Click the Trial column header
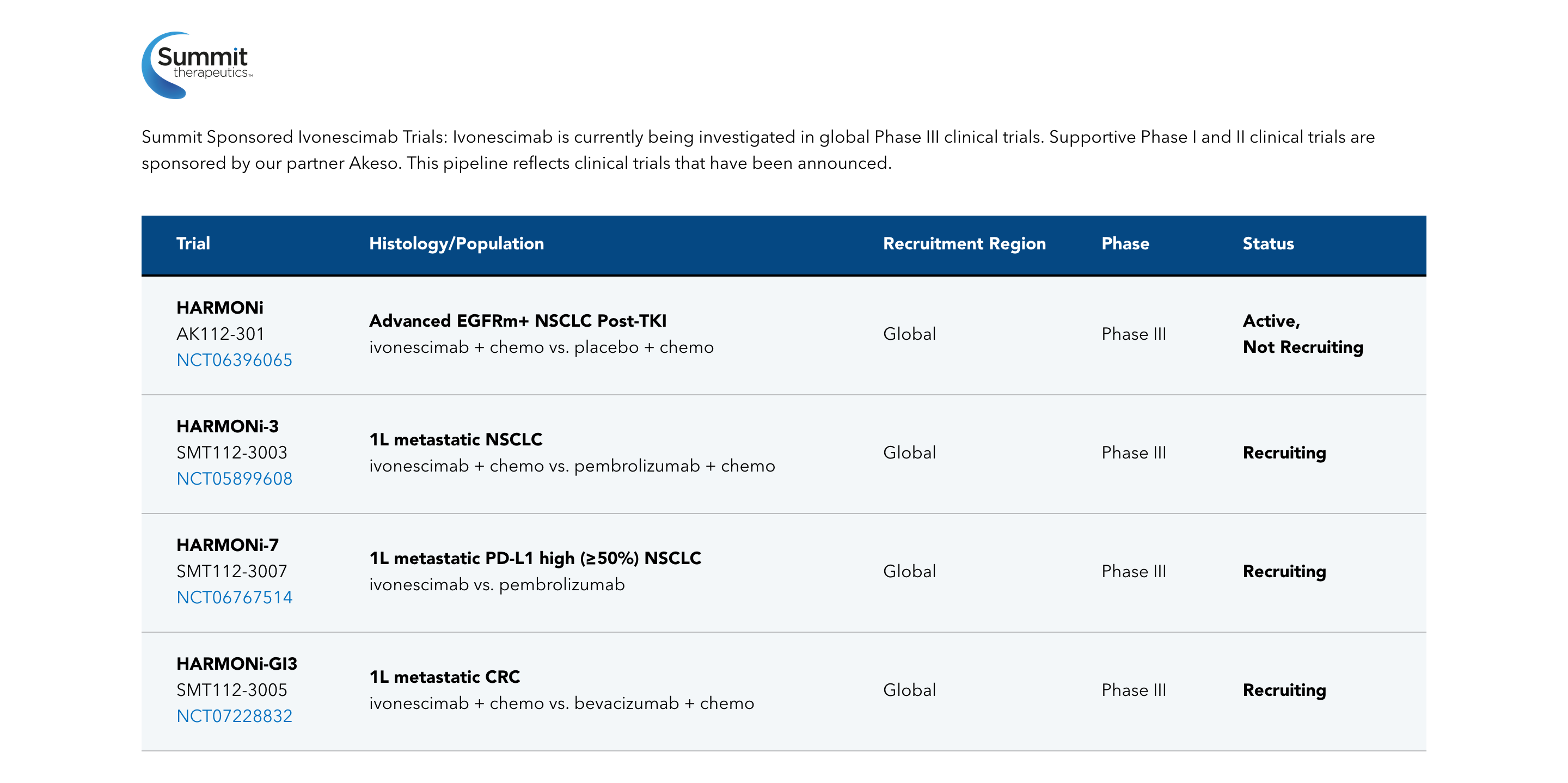The width and height of the screenshot is (1568, 783). click(193, 243)
